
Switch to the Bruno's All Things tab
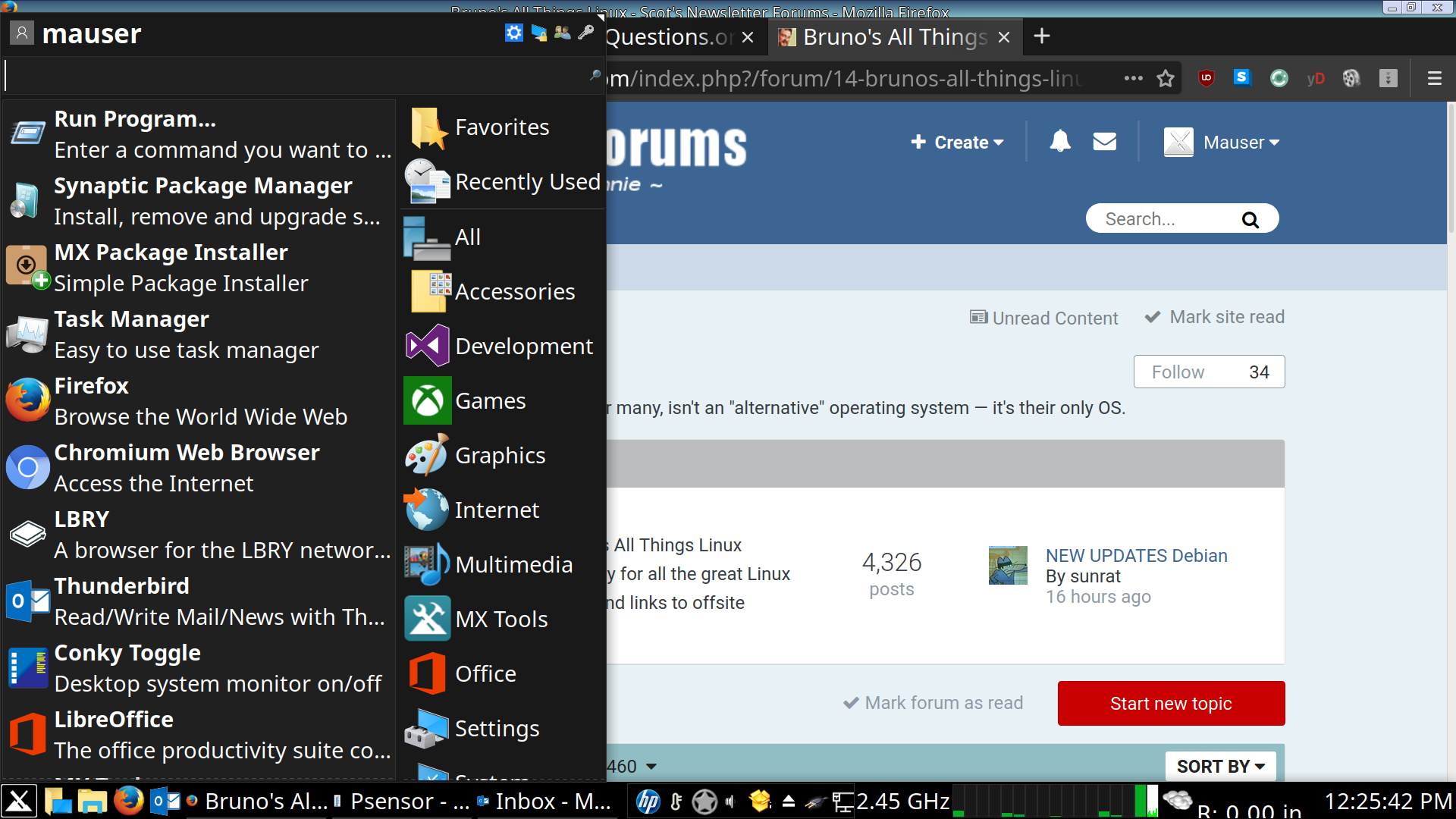895,36
